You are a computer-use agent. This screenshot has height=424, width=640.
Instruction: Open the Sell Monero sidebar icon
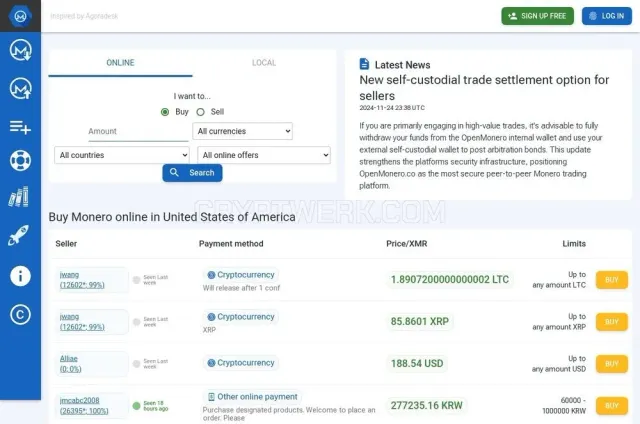click(20, 88)
